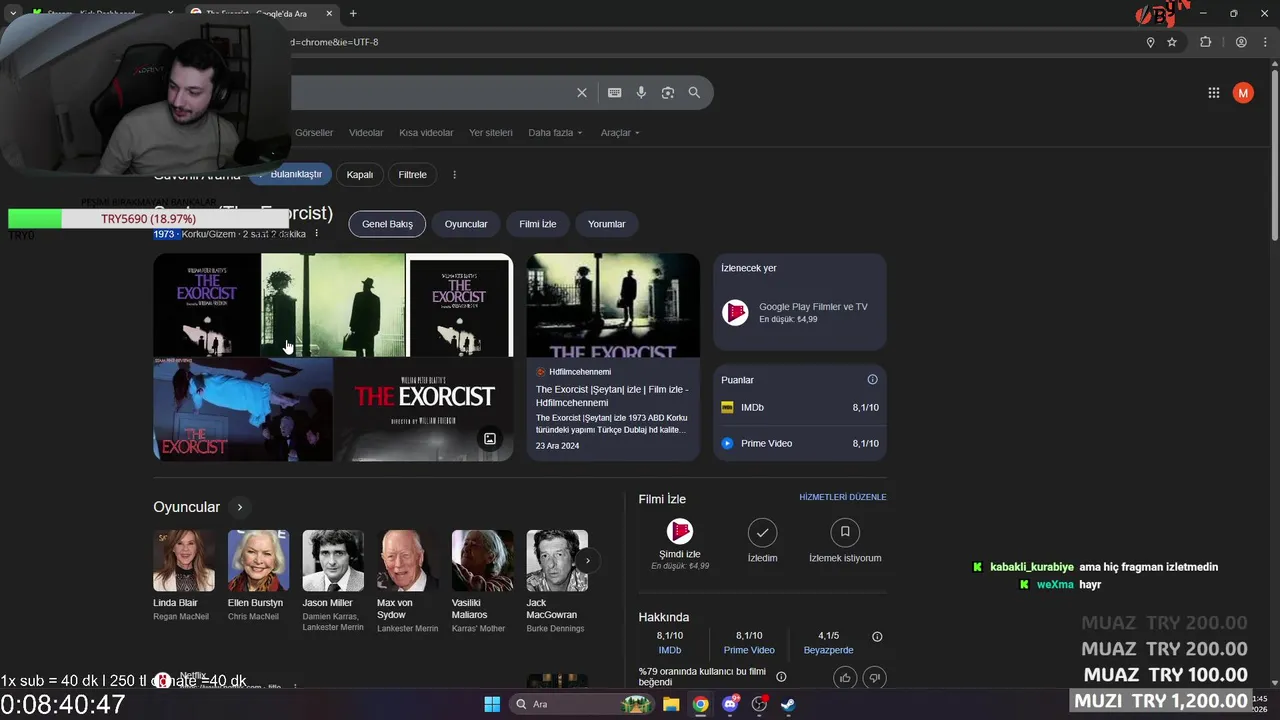Set SafeSearch to Filtrele
1280x720 pixels.
(413, 175)
